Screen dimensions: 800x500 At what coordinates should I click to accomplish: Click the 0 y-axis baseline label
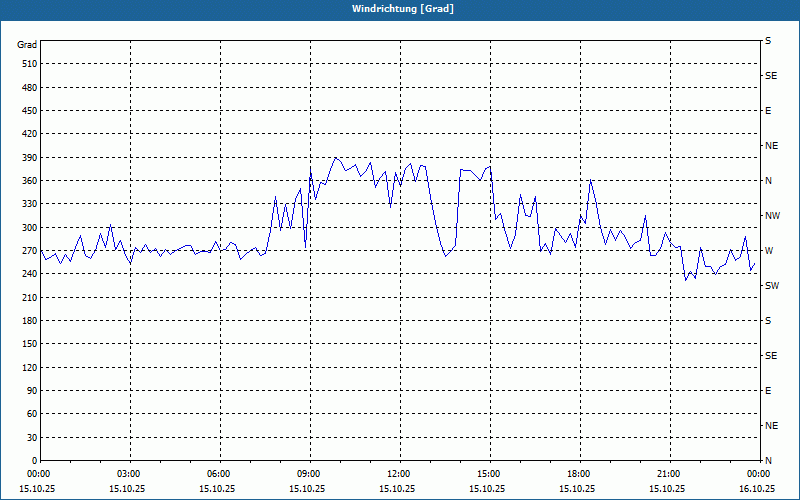(34, 461)
